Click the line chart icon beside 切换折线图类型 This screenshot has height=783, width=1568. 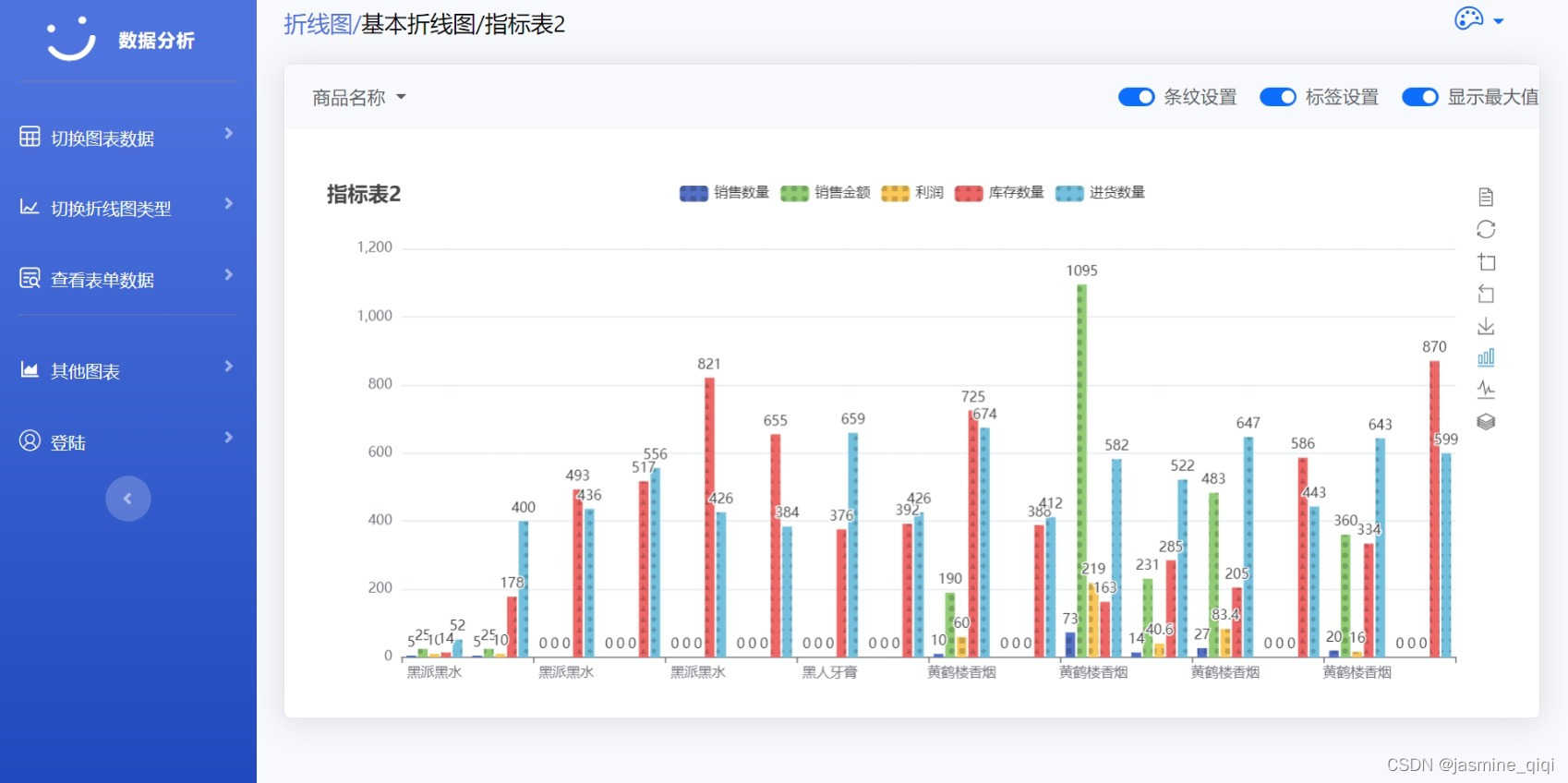click(x=30, y=207)
